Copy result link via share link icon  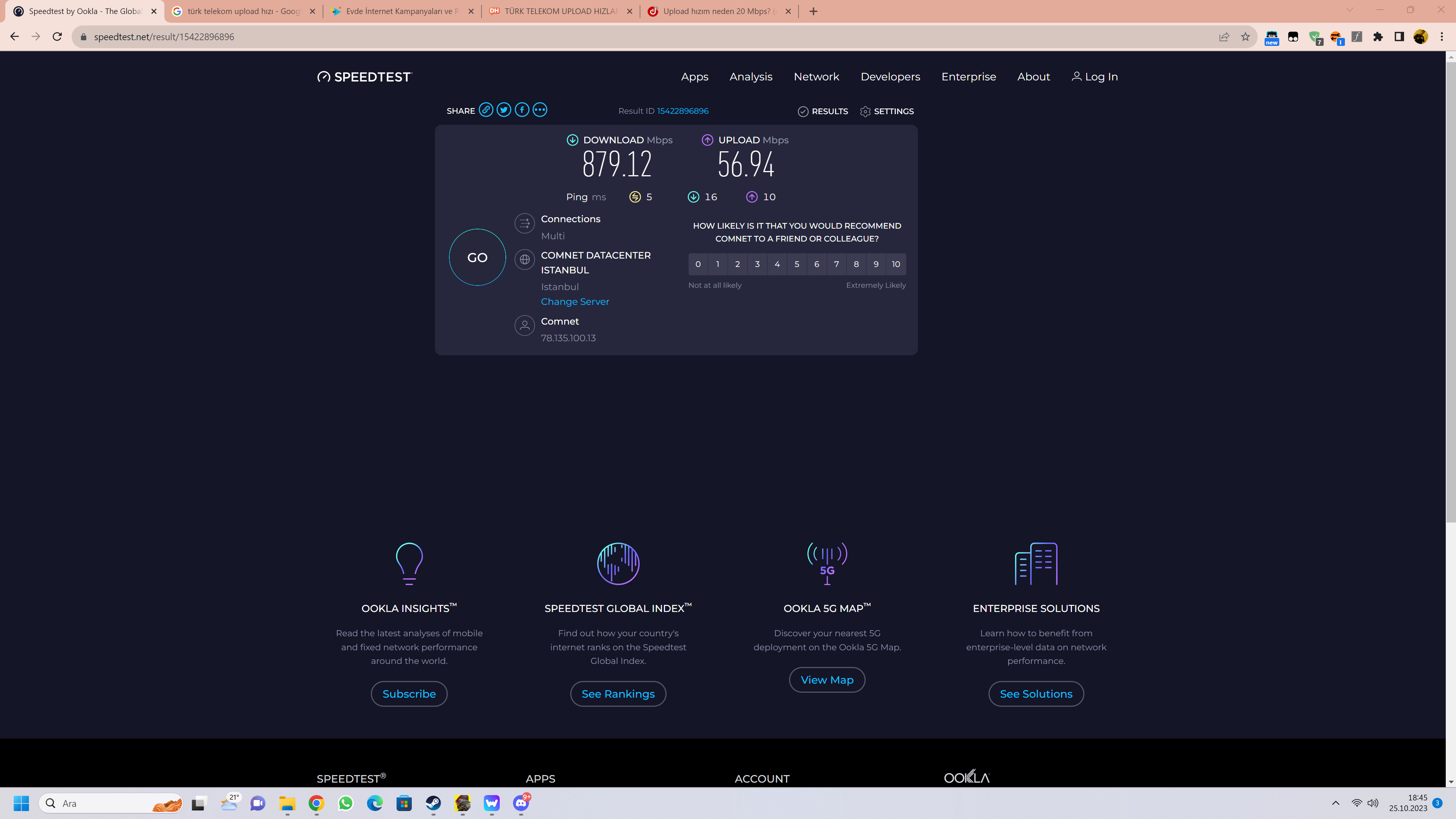point(485,110)
